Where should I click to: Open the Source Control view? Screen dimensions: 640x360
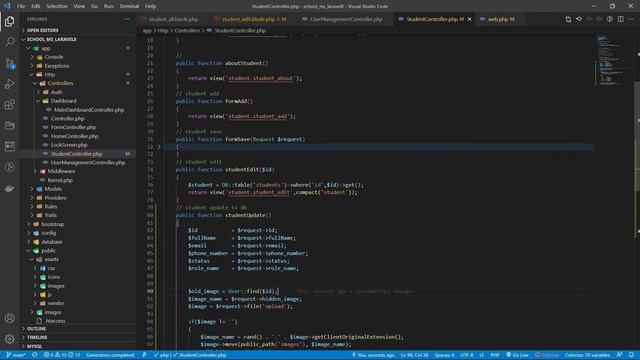(x=9, y=63)
